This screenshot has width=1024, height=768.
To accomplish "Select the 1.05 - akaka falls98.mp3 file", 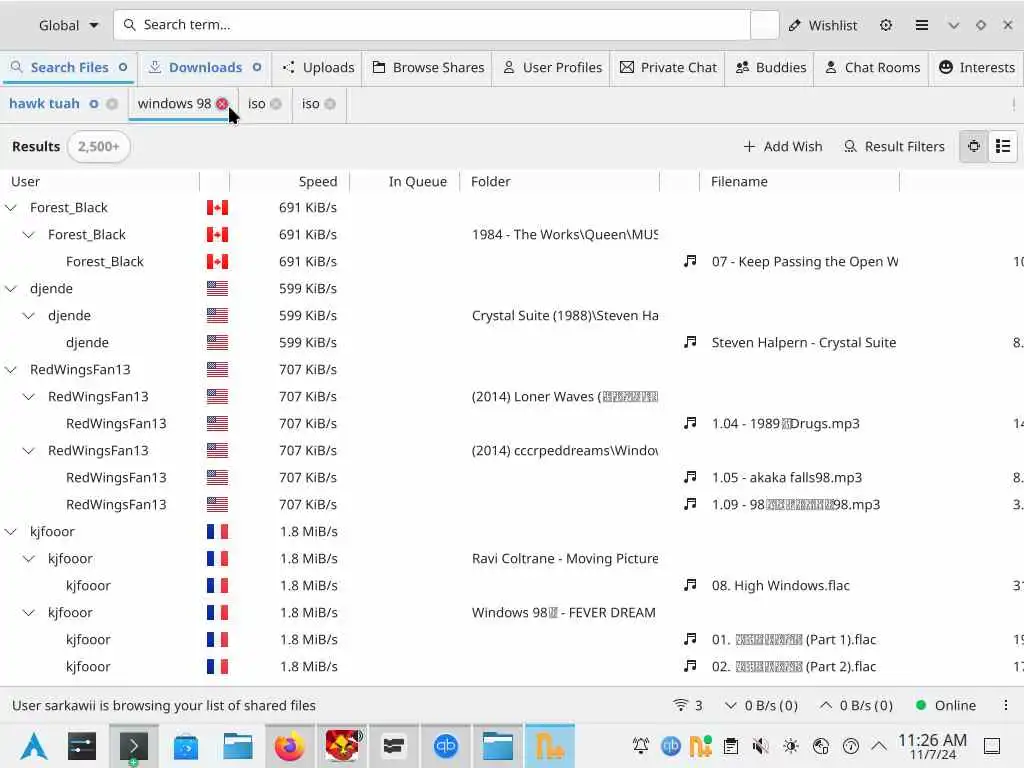I will click(786, 478).
